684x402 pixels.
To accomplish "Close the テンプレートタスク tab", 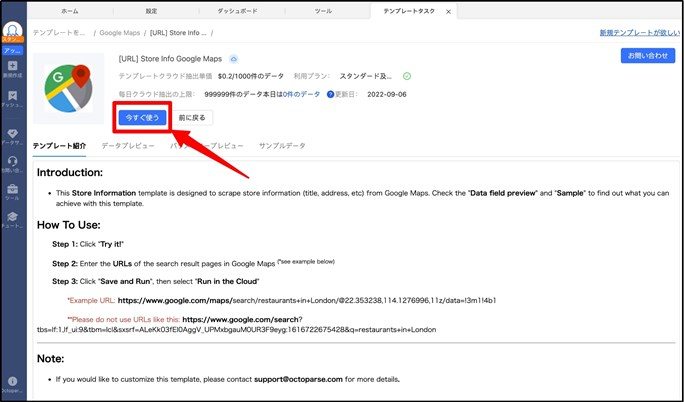I will (x=448, y=12).
